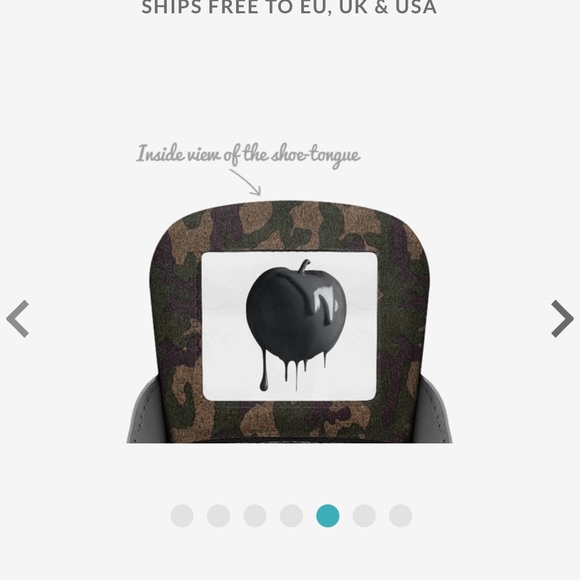Select the last carousel dot
The width and height of the screenshot is (580, 580).
click(401, 515)
